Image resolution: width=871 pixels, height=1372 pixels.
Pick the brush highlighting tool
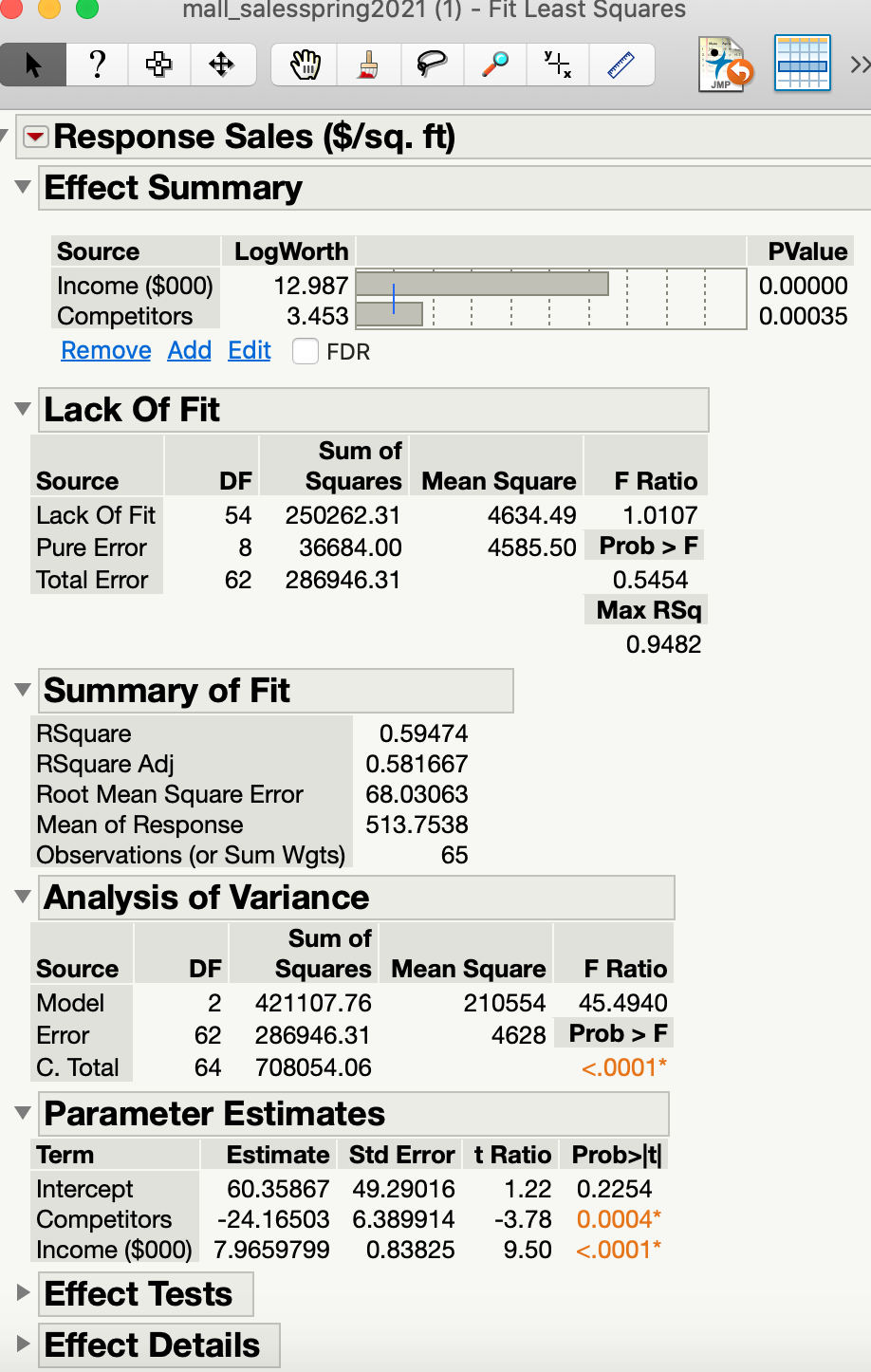point(368,64)
